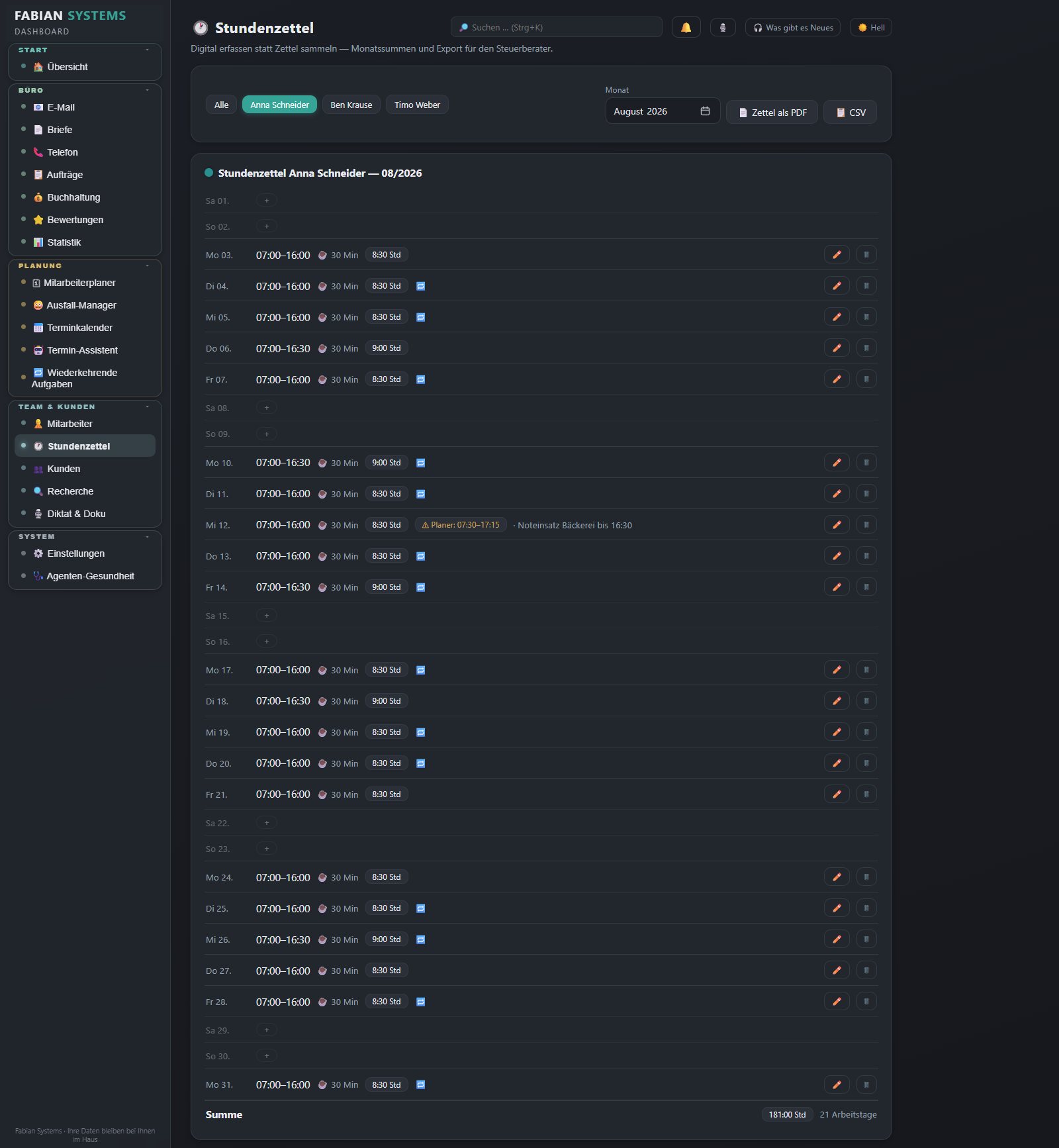
Task: Collapse the TEAM & KUNDEN section
Action: 147,407
